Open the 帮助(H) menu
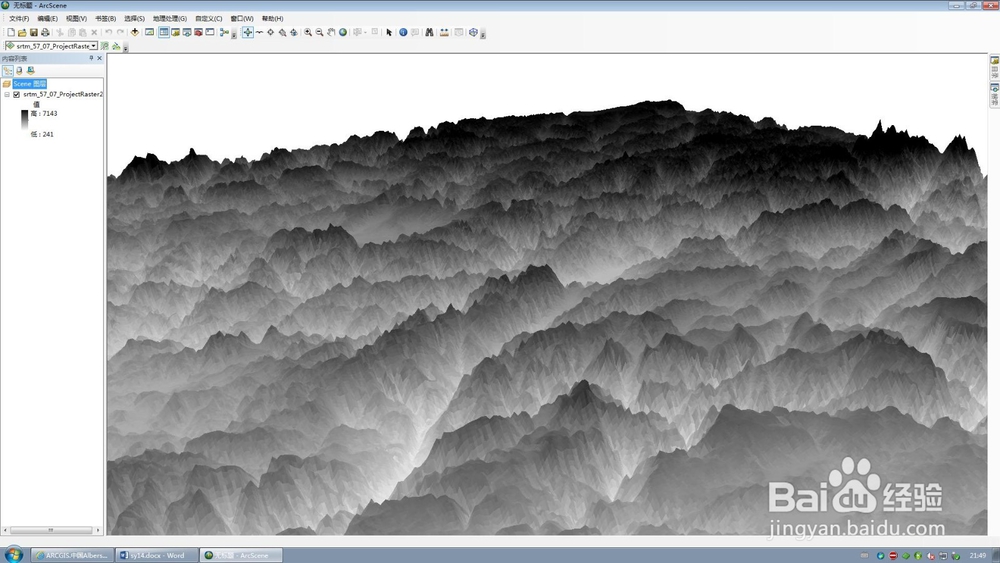The image size is (1000, 563). pyautogui.click(x=272, y=18)
